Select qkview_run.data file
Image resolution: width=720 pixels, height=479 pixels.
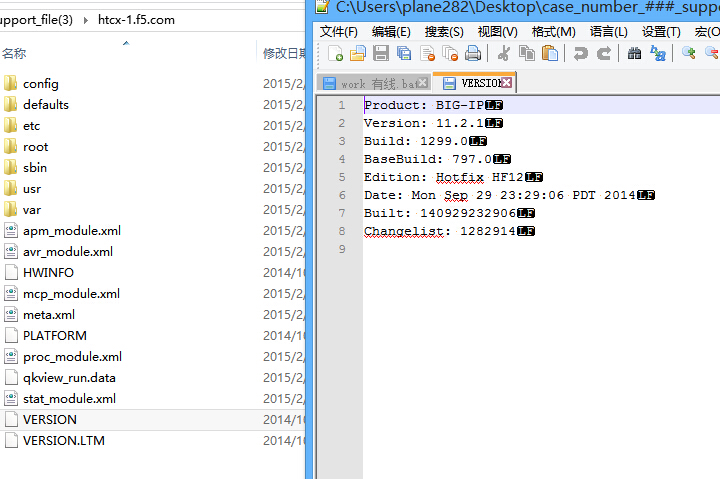tap(69, 378)
